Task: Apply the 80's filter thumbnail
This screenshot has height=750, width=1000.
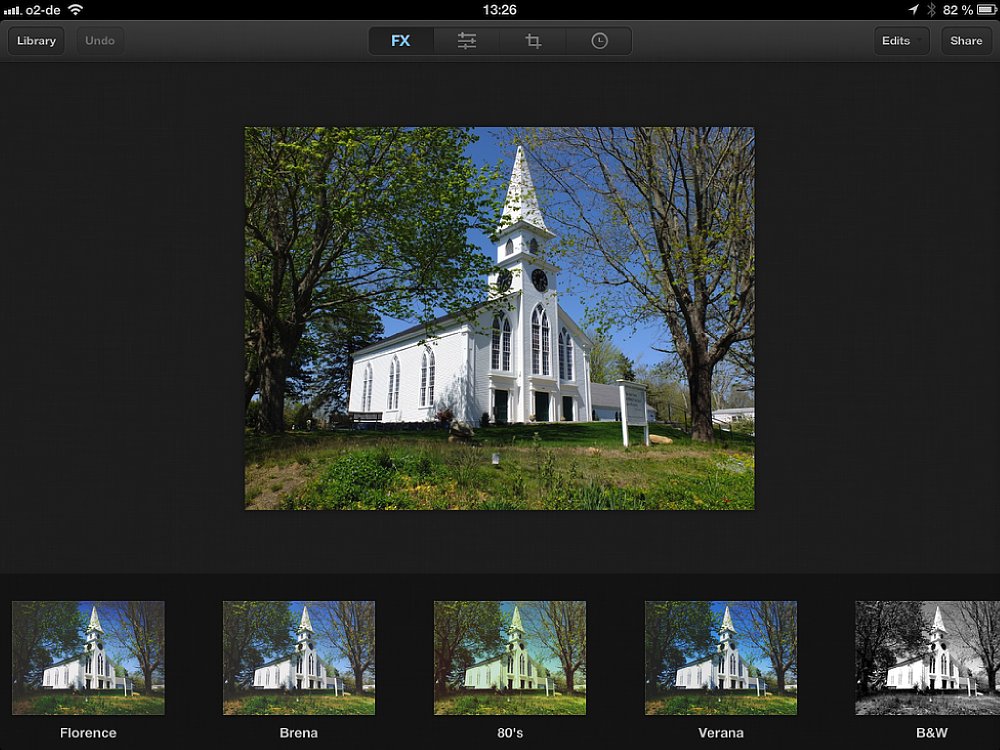Action: click(510, 657)
